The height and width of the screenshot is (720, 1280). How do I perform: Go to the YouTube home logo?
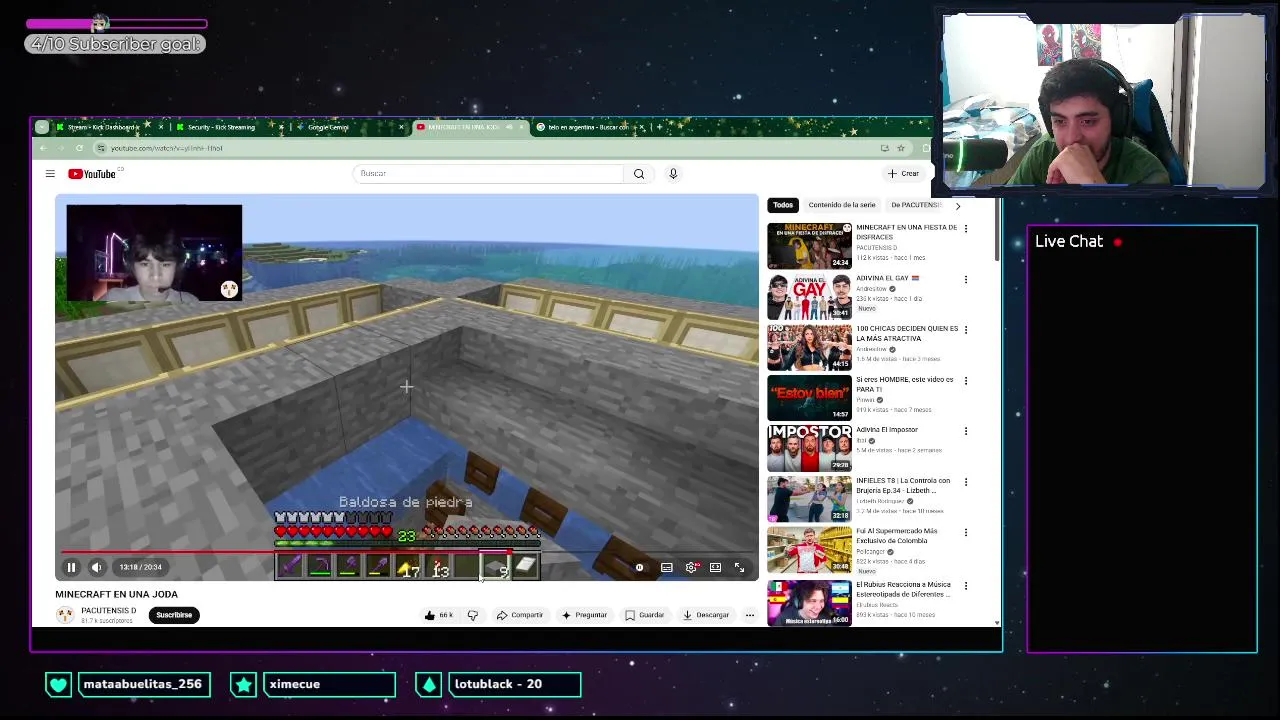tap(92, 174)
